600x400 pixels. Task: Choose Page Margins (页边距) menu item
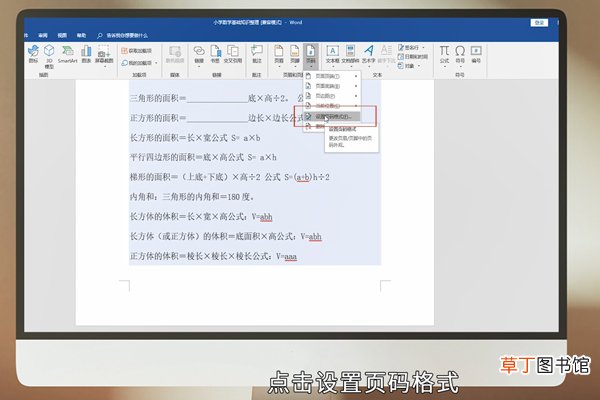coord(332,96)
